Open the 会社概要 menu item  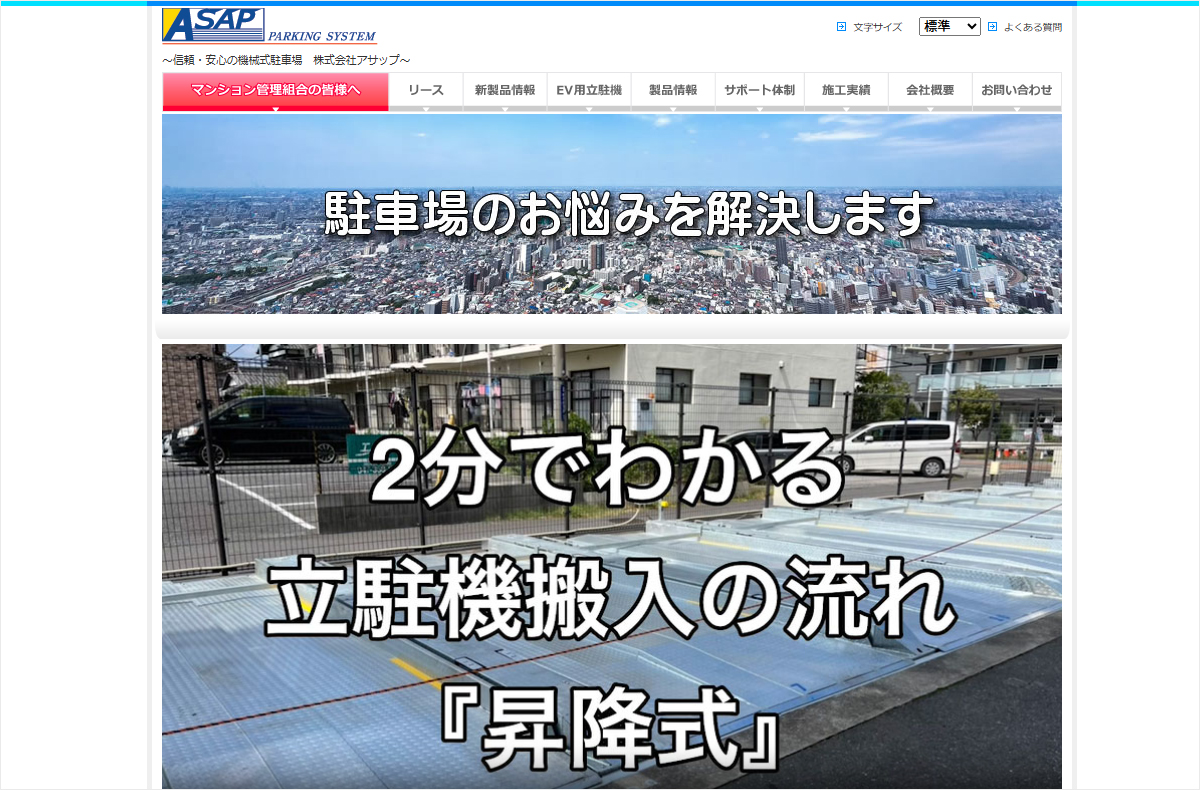(930, 90)
